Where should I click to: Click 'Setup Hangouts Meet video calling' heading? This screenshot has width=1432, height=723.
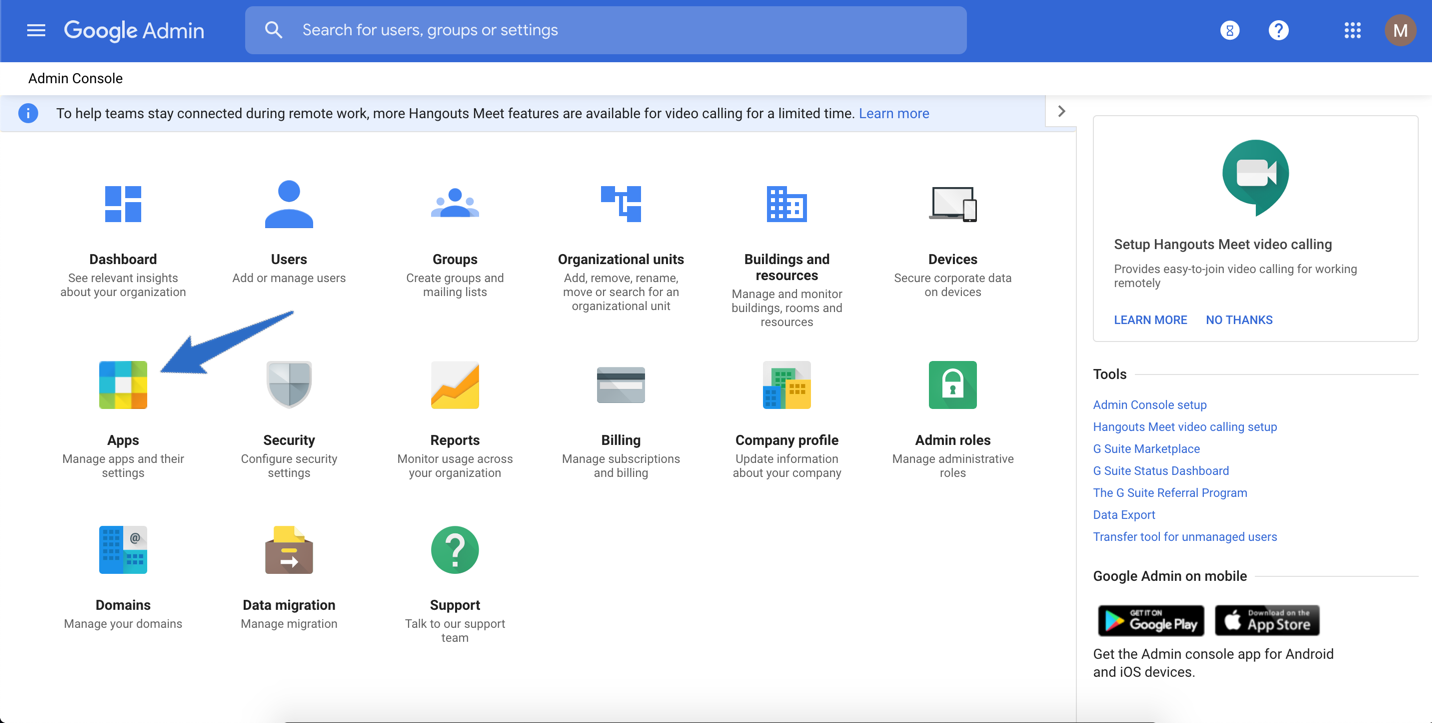tap(1223, 244)
